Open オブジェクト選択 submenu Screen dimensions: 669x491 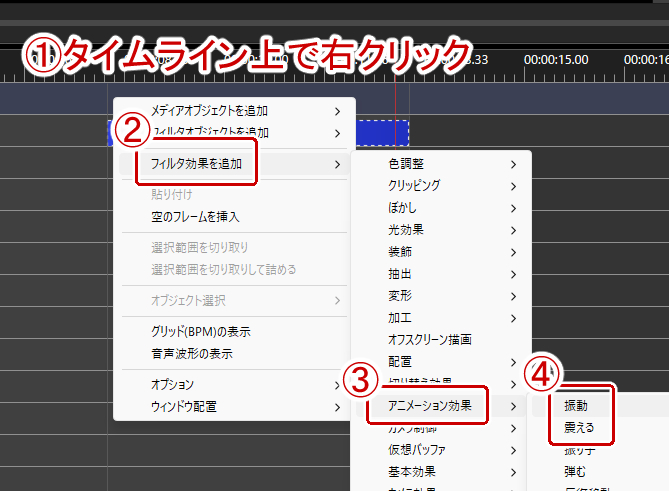click(234, 300)
